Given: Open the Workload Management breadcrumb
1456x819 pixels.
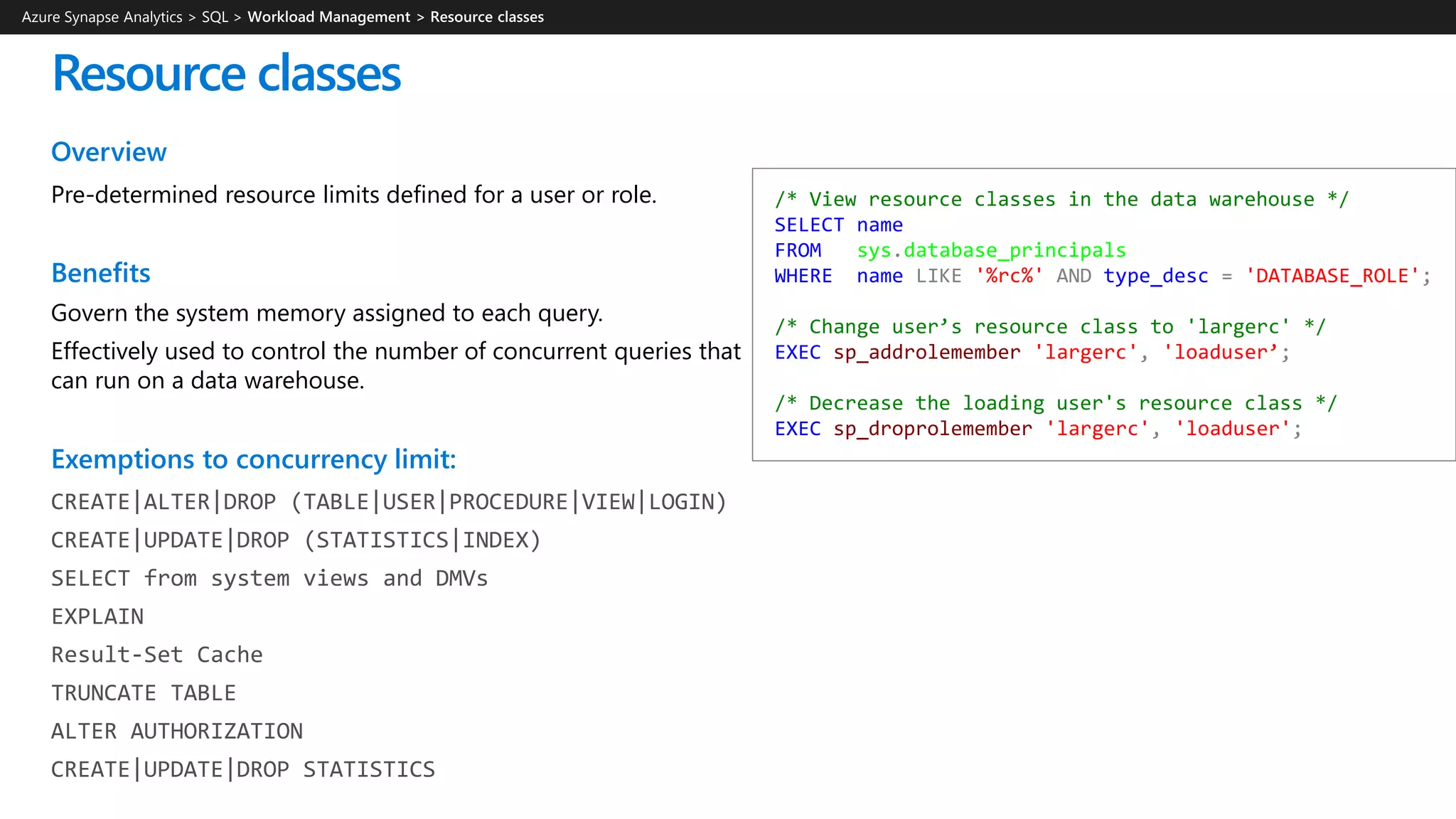Looking at the screenshot, I should (328, 17).
